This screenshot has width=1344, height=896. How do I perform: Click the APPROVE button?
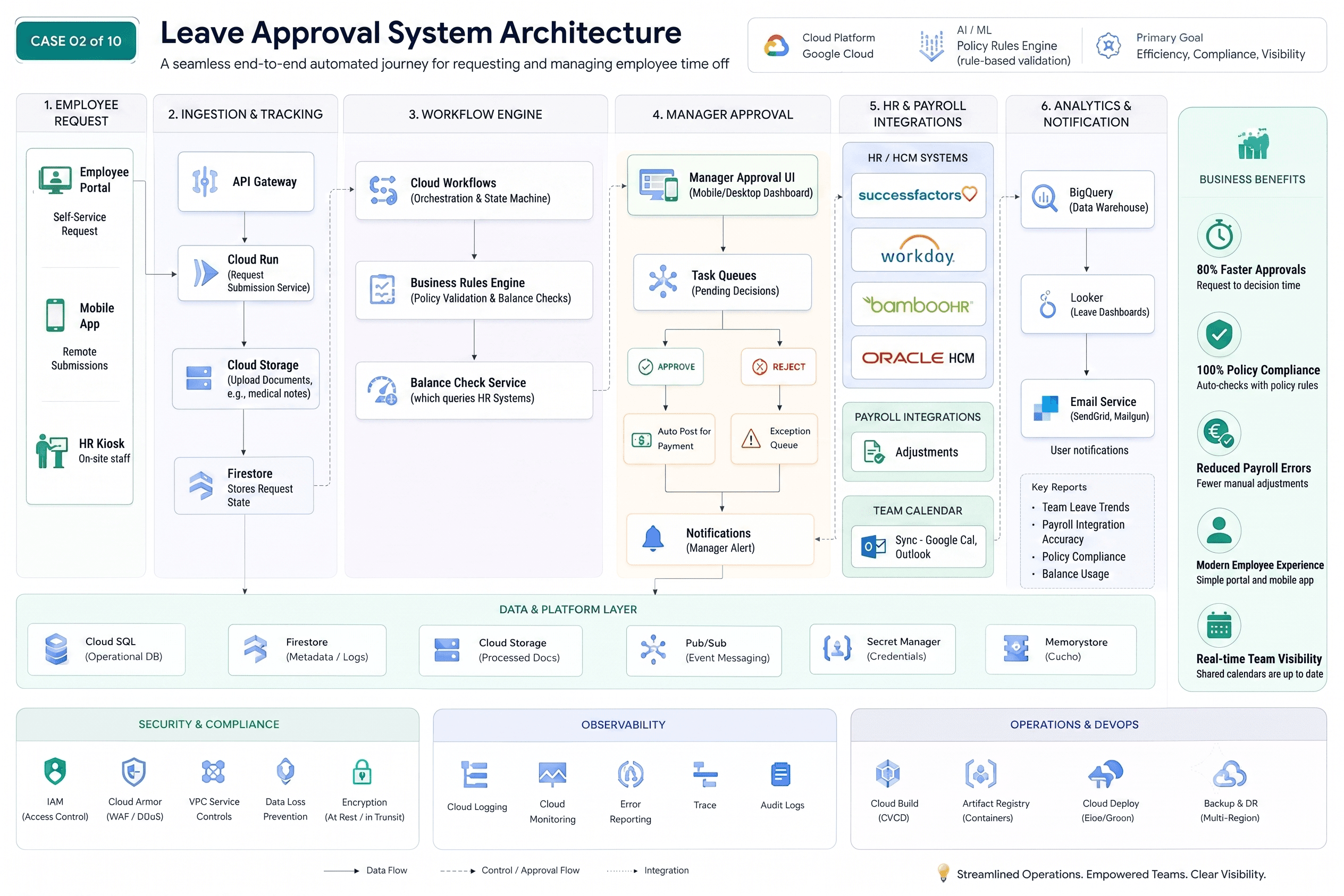(x=666, y=366)
